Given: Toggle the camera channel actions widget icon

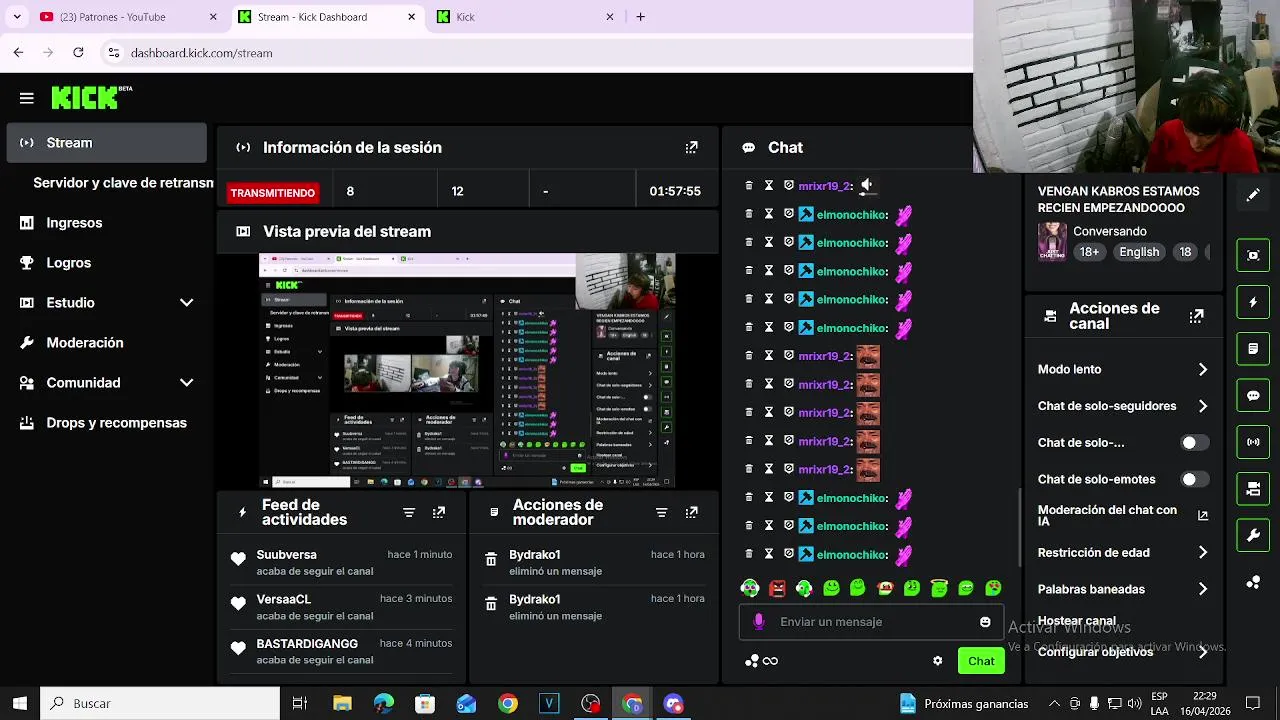Looking at the screenshot, I should click(1253, 489).
